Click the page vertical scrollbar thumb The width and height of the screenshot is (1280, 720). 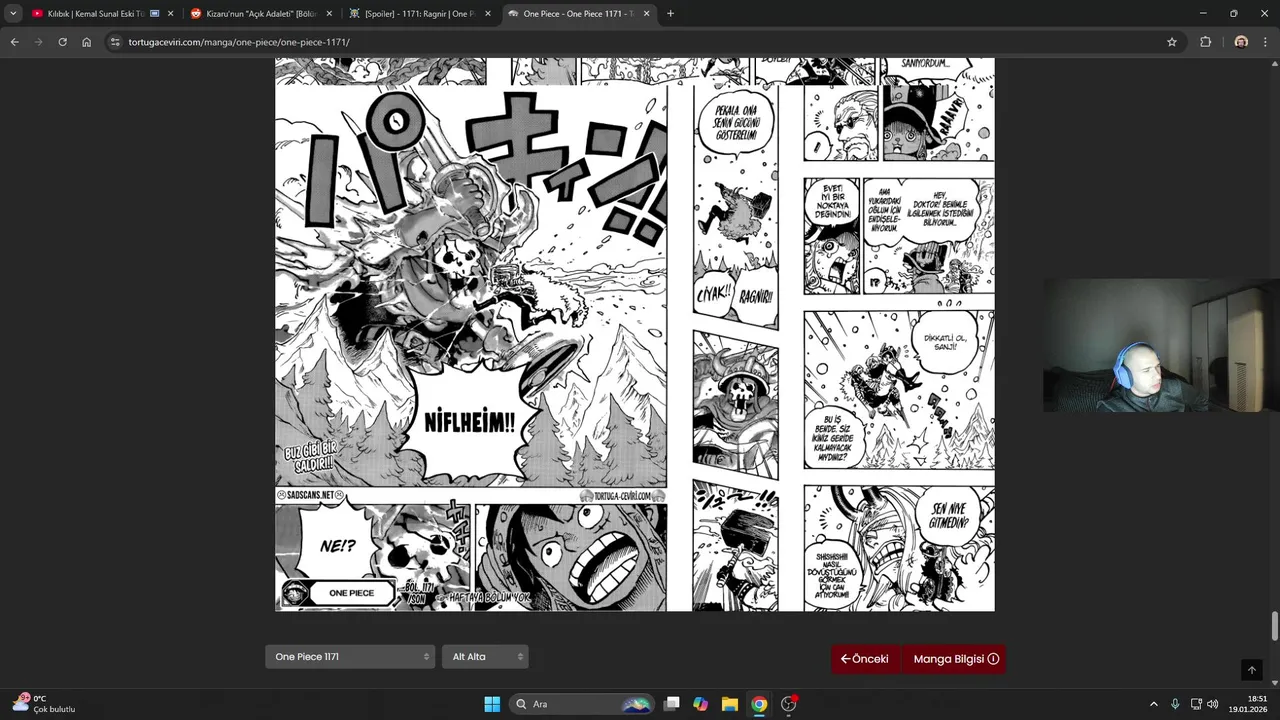1274,627
